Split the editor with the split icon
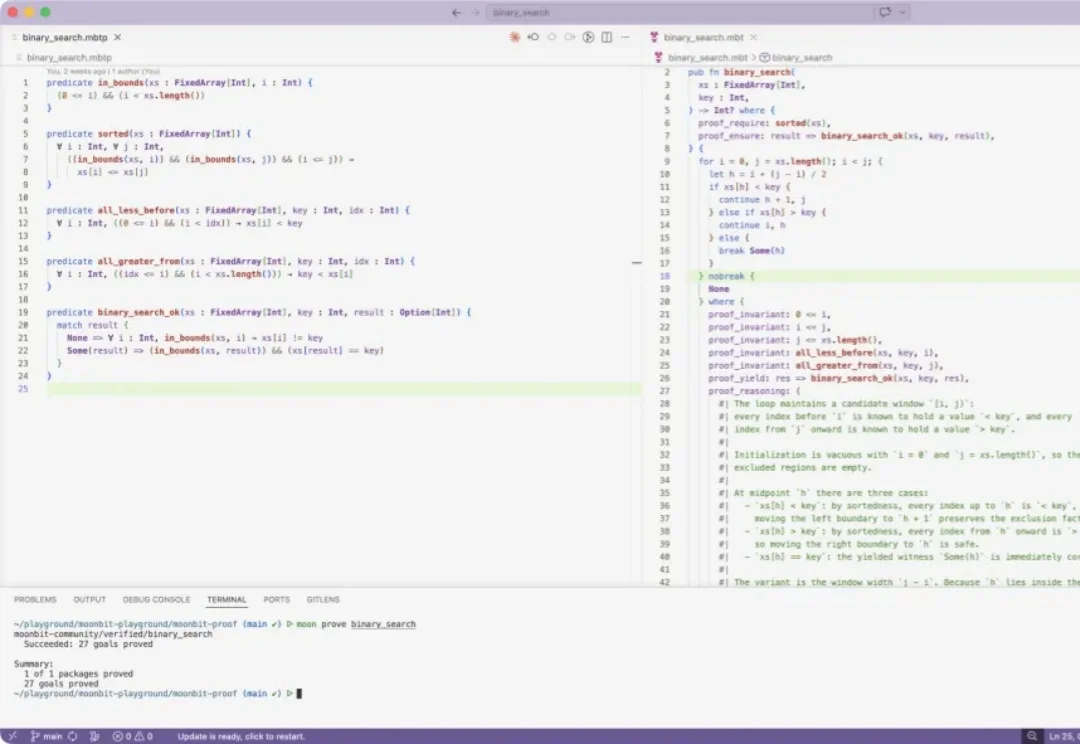Image resolution: width=1080 pixels, height=744 pixels. (607, 37)
